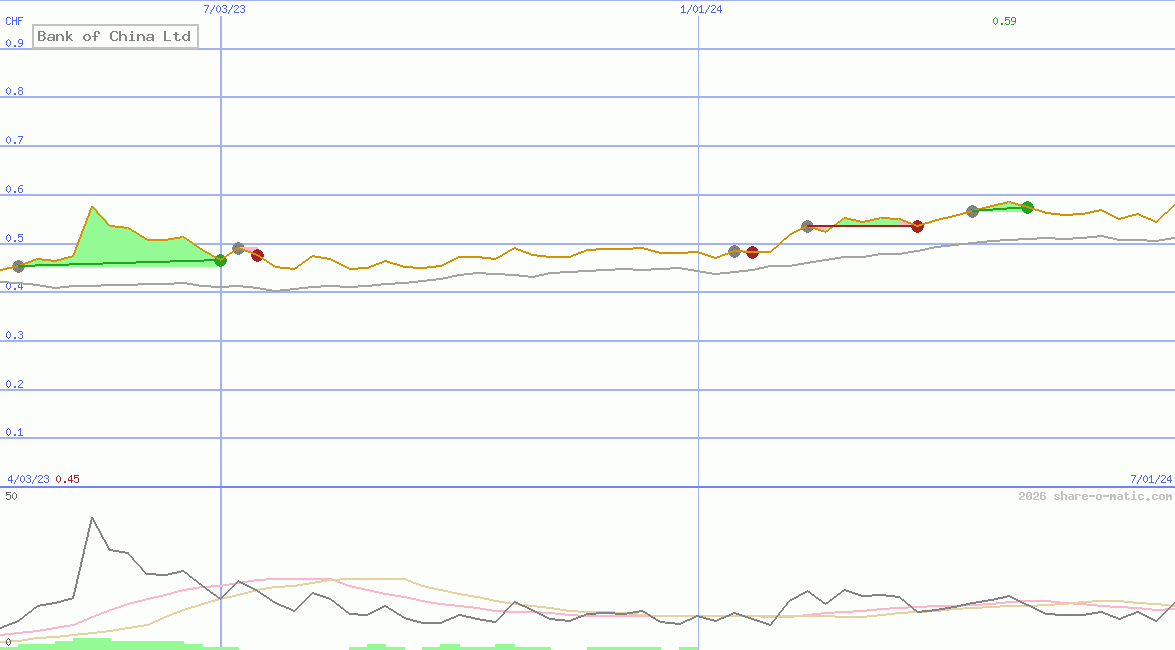Click the red sell marker after 1/01/24
This screenshot has height=650, width=1175.
(752, 252)
